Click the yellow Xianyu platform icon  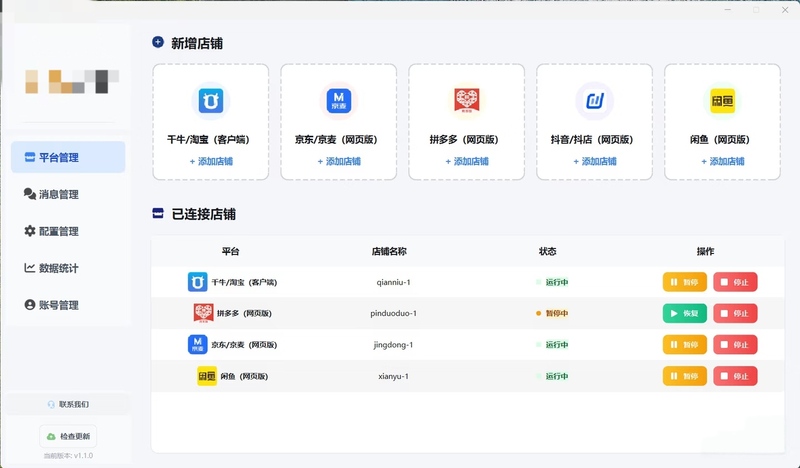[x=722, y=101]
